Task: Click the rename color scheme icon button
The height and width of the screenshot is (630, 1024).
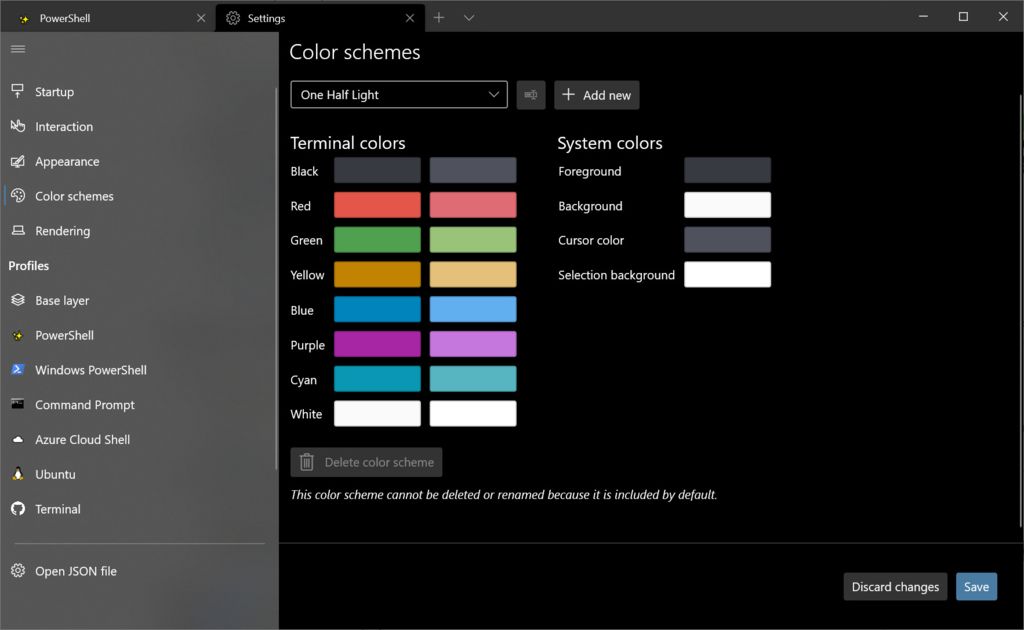Action: (531, 95)
